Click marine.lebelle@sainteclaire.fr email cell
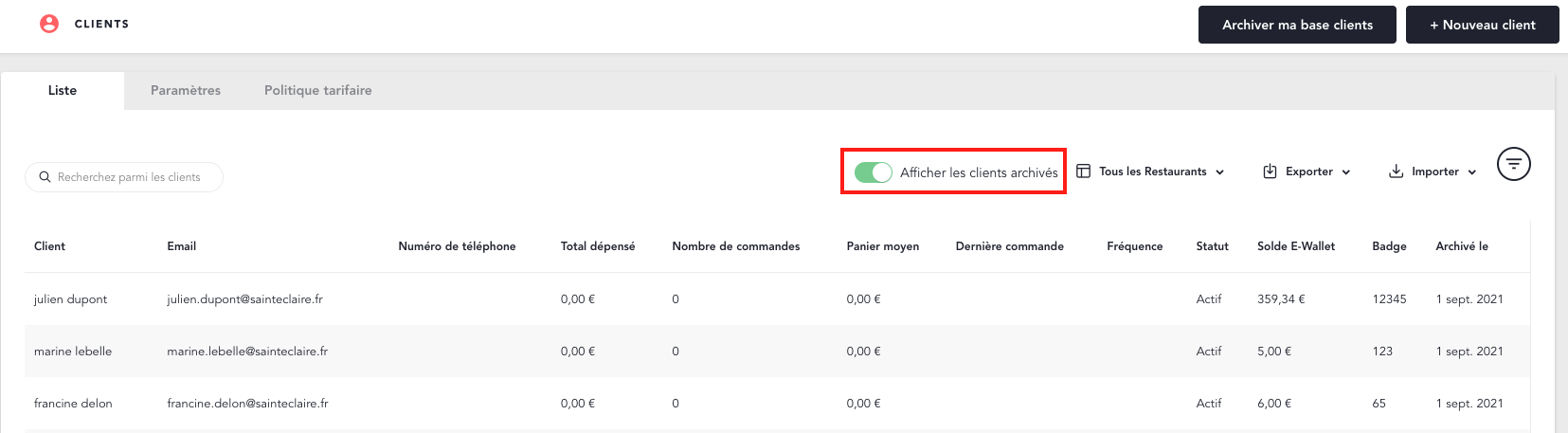 [x=247, y=351]
